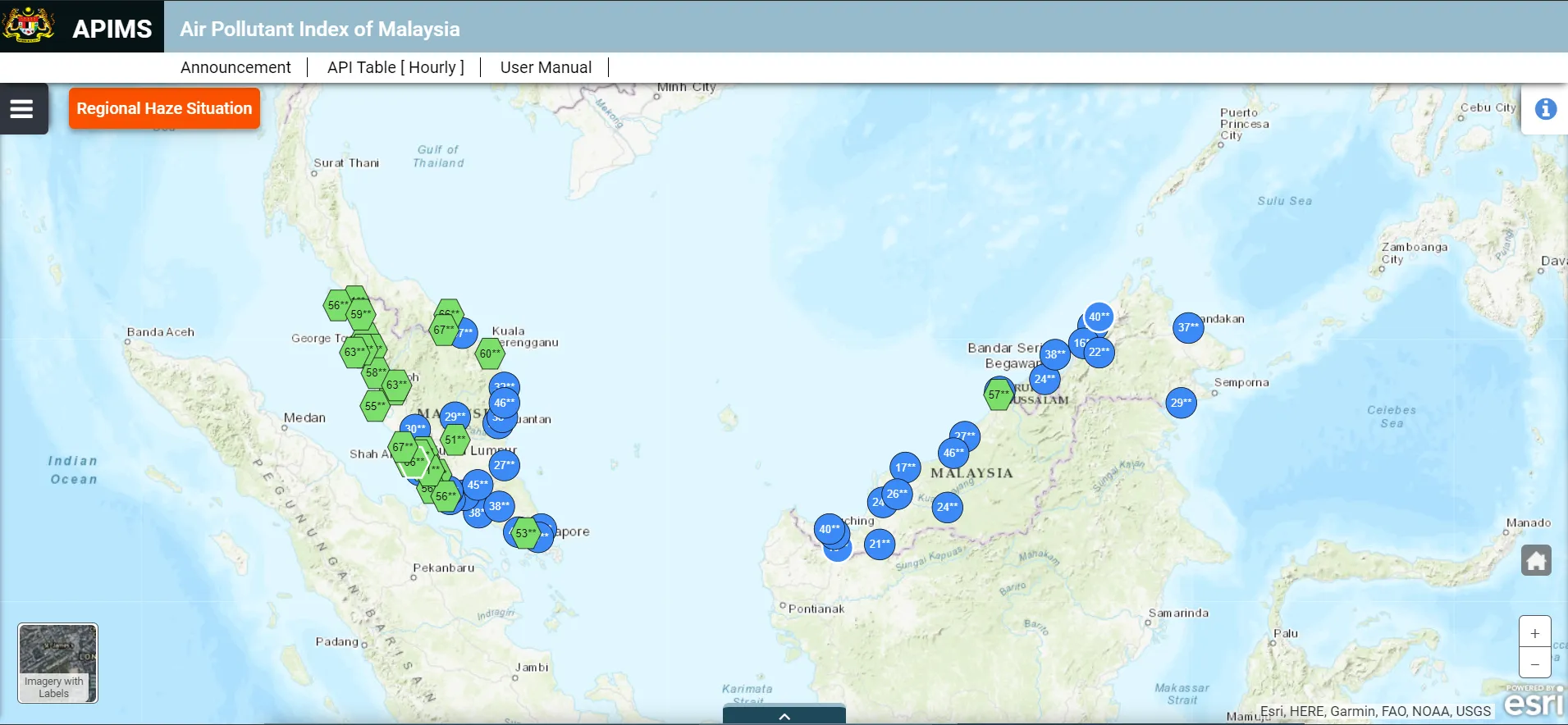The width and height of the screenshot is (1568, 725).
Task: Select the 29** marker near Semporna
Action: [x=1181, y=403]
